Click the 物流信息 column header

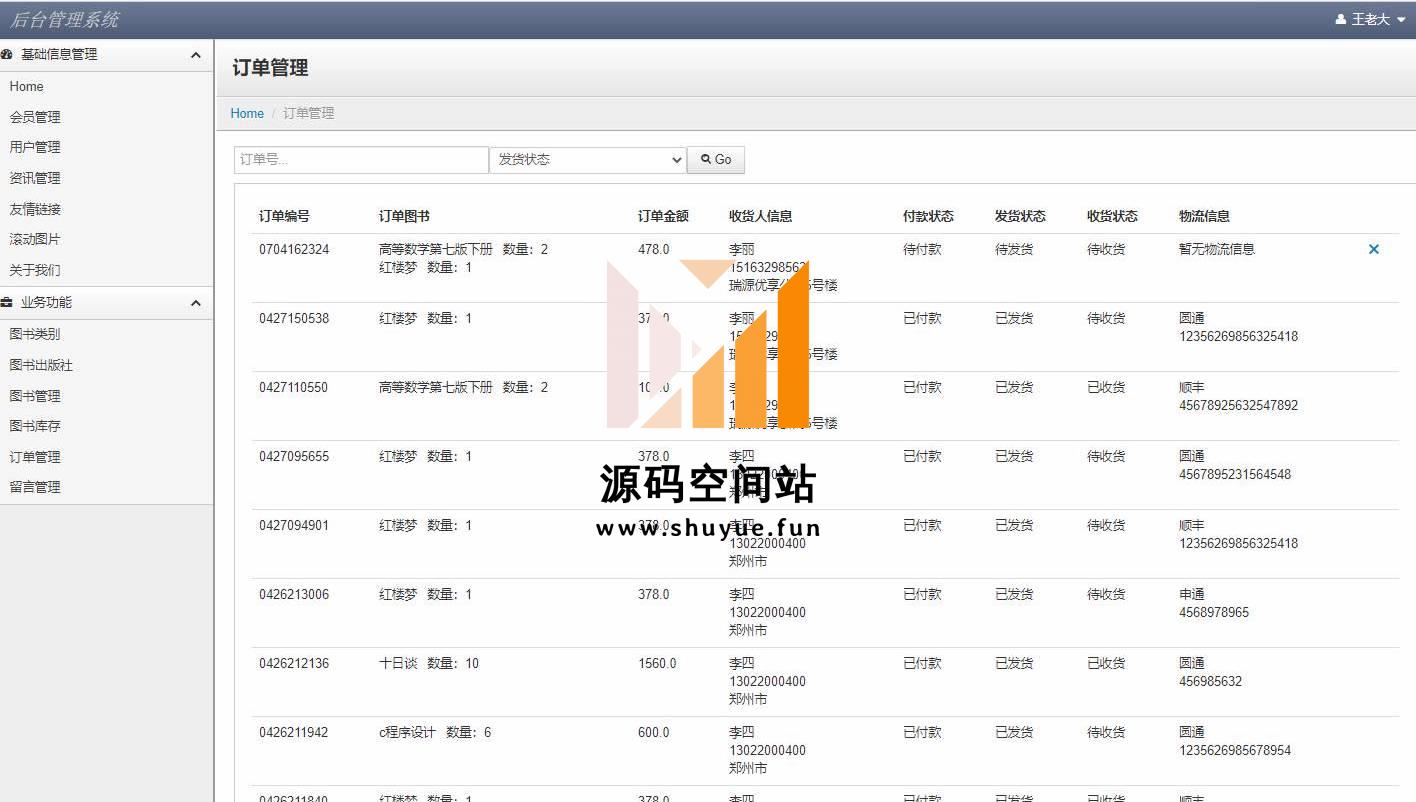tap(1204, 216)
